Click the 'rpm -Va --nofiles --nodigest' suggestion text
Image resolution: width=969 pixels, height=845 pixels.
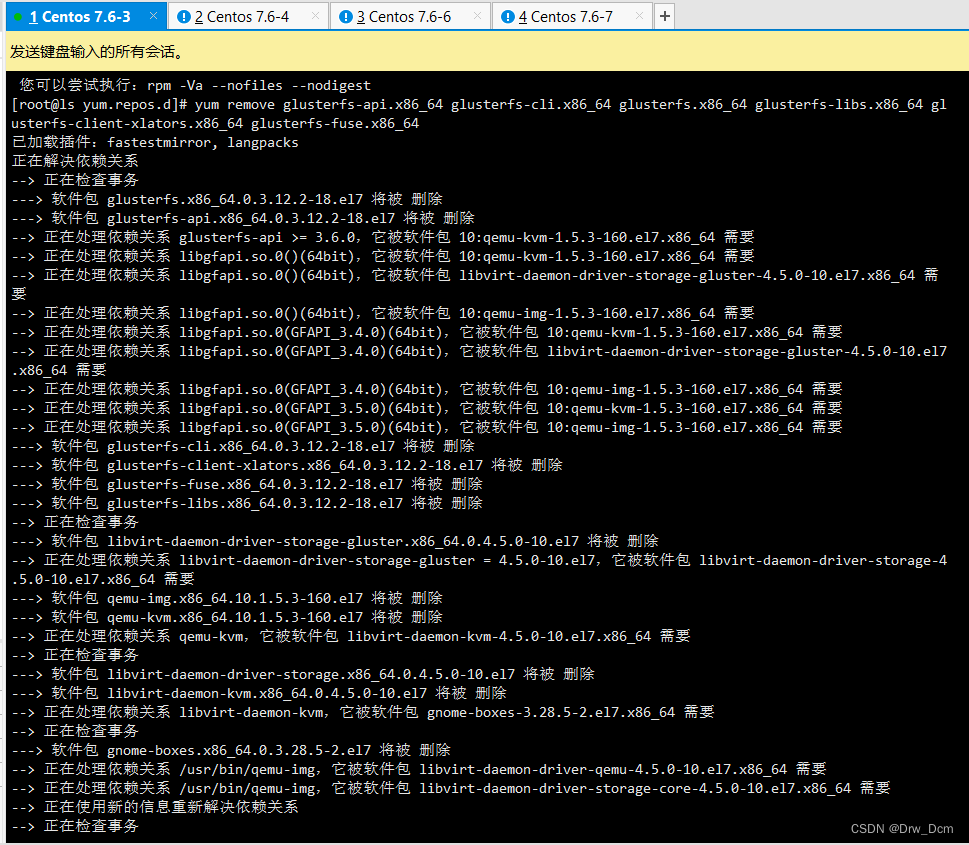pos(259,85)
